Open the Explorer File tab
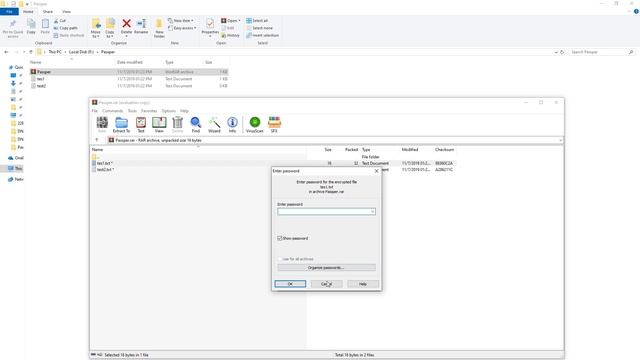This screenshot has width=640, height=360. 9,11
